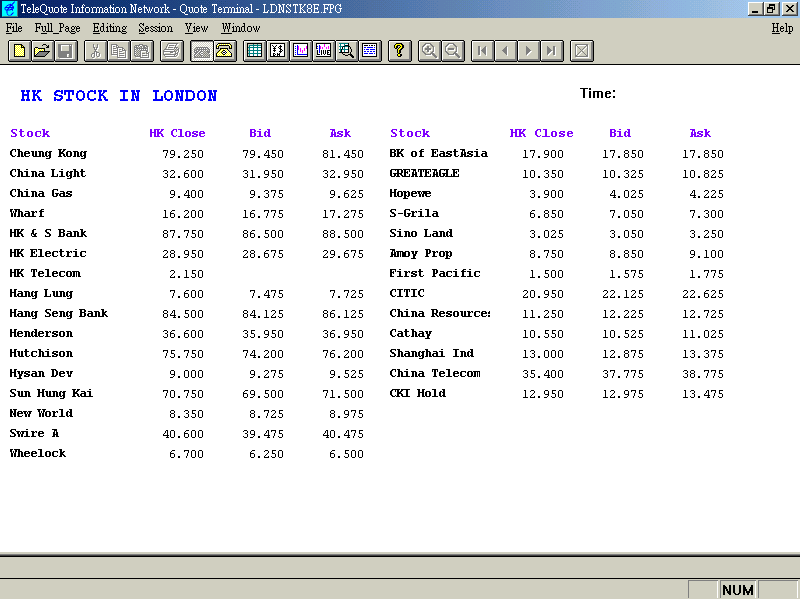
Task: Click the tick chart icon
Action: point(278,51)
